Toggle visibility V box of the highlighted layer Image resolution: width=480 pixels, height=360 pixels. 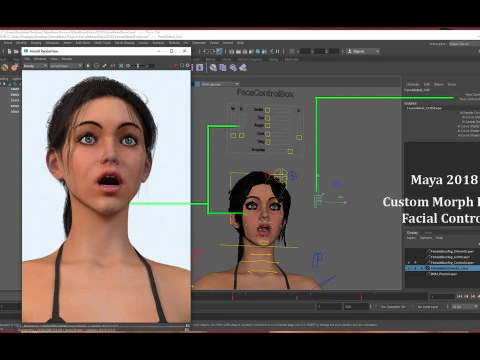coord(409,268)
